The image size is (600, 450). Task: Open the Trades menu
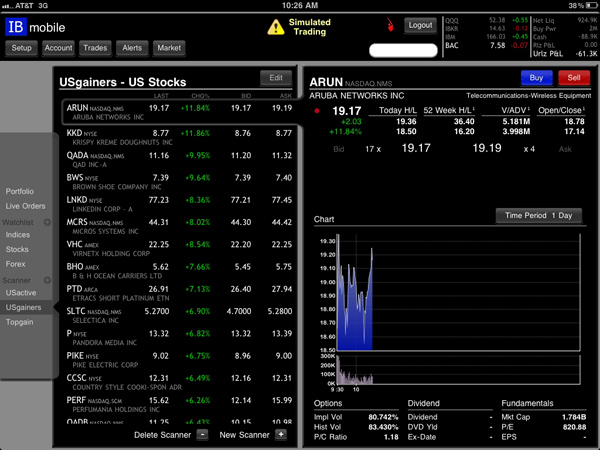[x=95, y=48]
